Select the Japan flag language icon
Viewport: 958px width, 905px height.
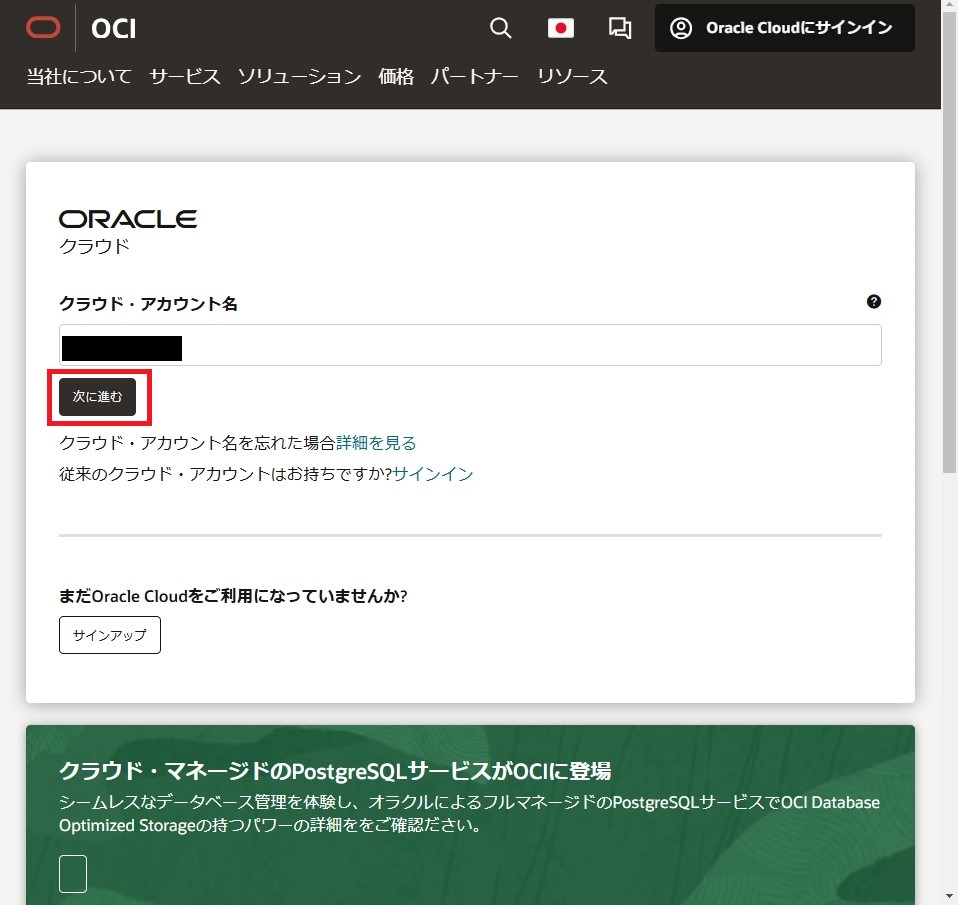click(561, 29)
